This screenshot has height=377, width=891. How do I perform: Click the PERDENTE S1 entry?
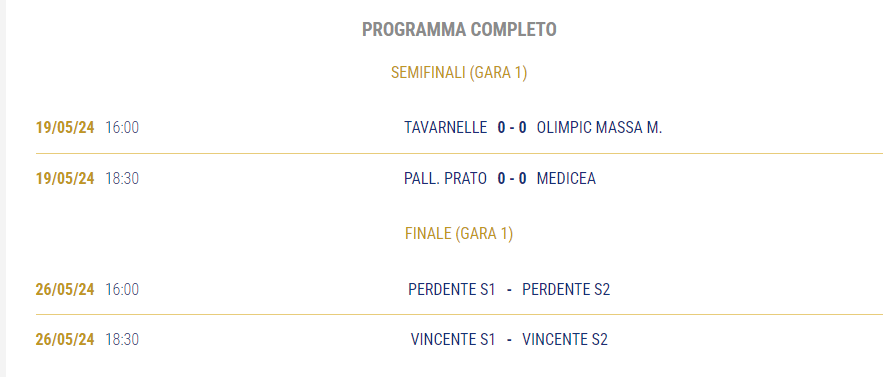[x=452, y=289]
